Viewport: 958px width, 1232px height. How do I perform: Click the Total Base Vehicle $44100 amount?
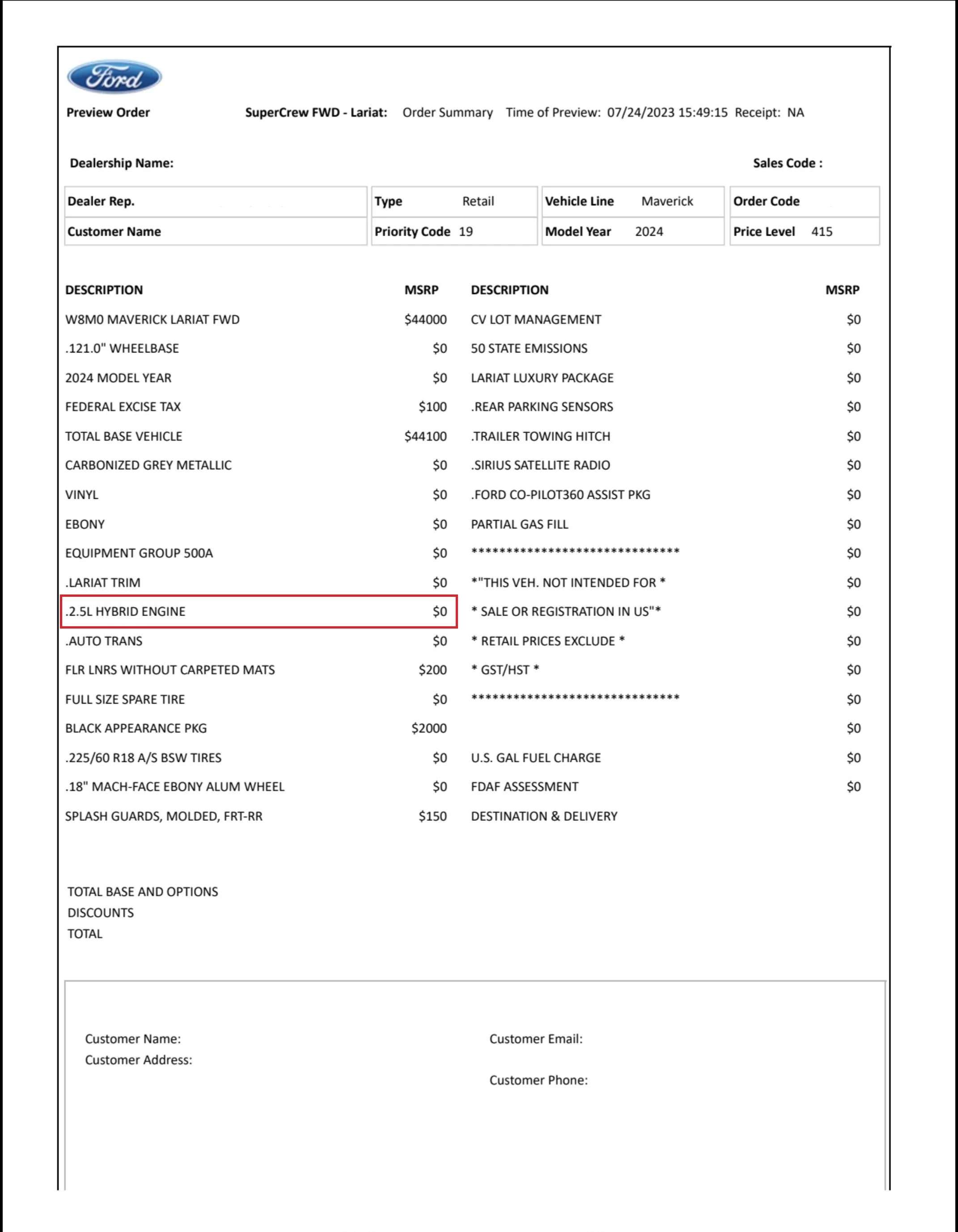(x=425, y=437)
